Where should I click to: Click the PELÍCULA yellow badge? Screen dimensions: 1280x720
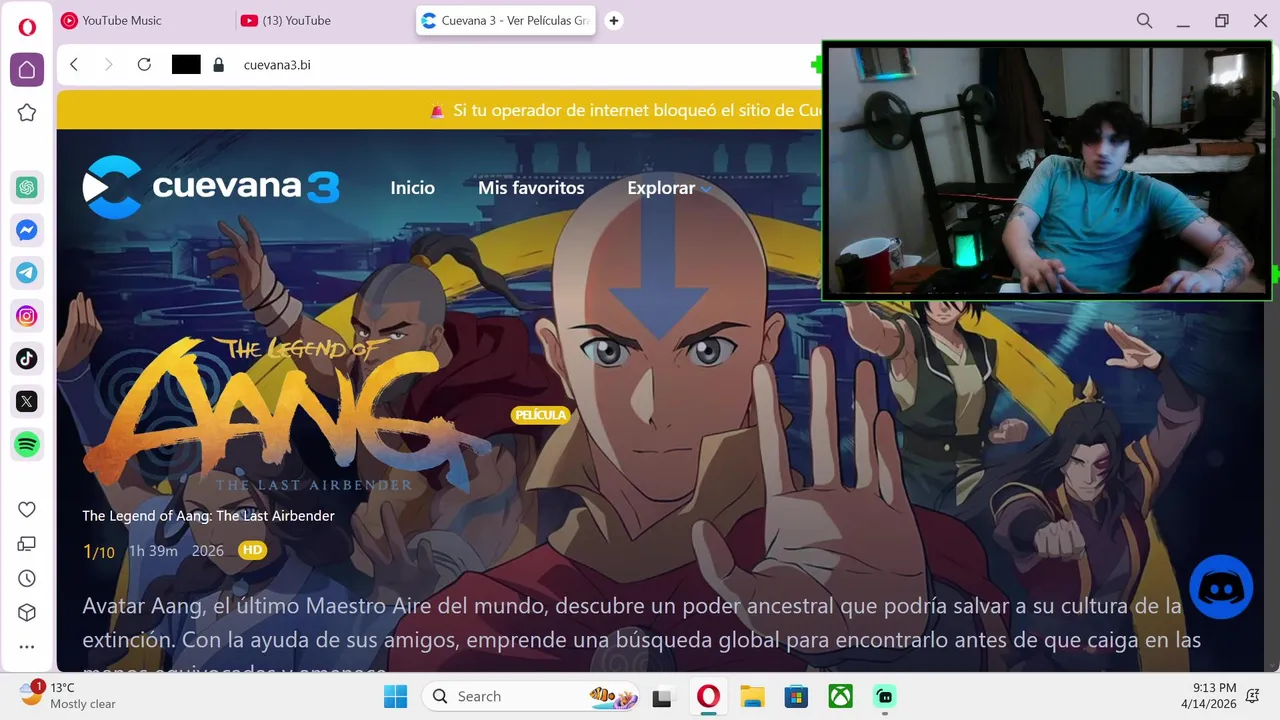pos(539,415)
